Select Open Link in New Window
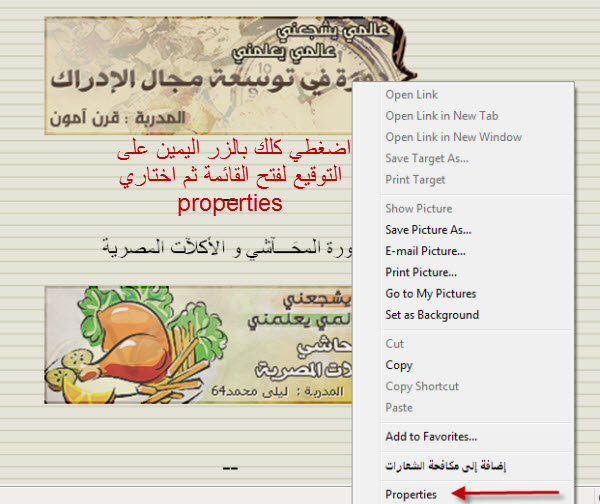The image size is (600, 504). pyautogui.click(x=453, y=137)
